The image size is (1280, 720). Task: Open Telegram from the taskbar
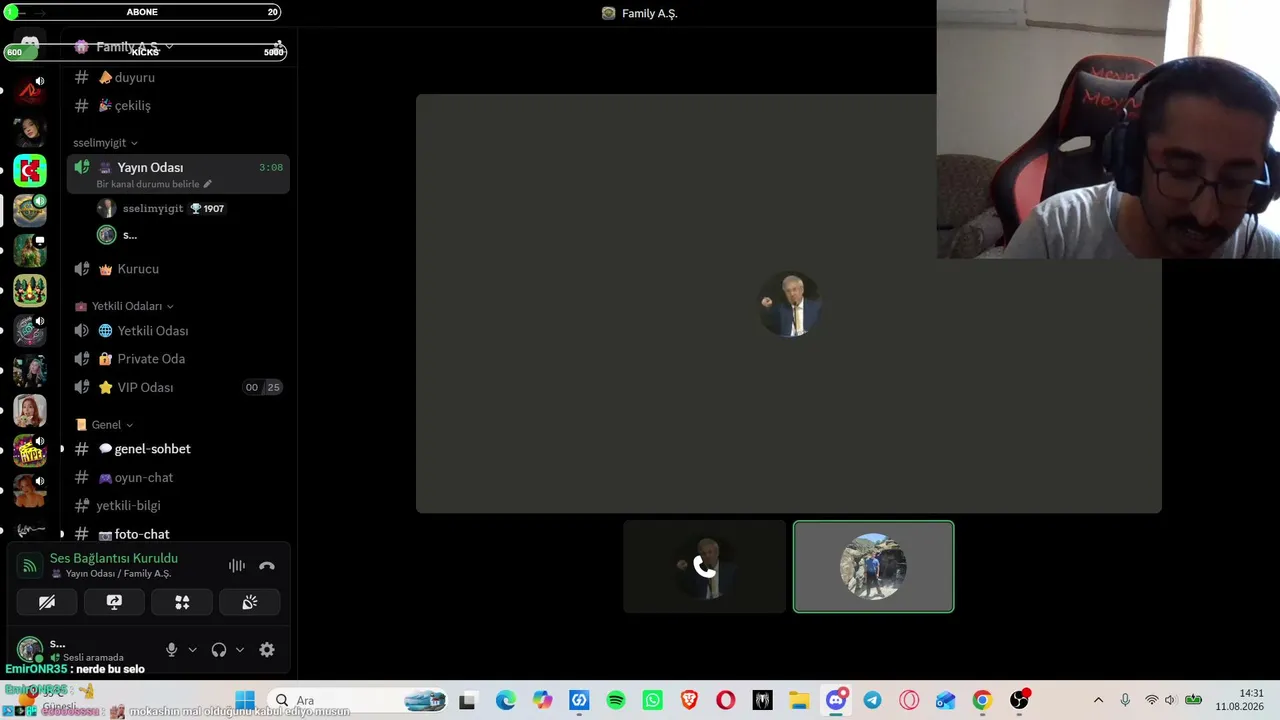tap(872, 701)
